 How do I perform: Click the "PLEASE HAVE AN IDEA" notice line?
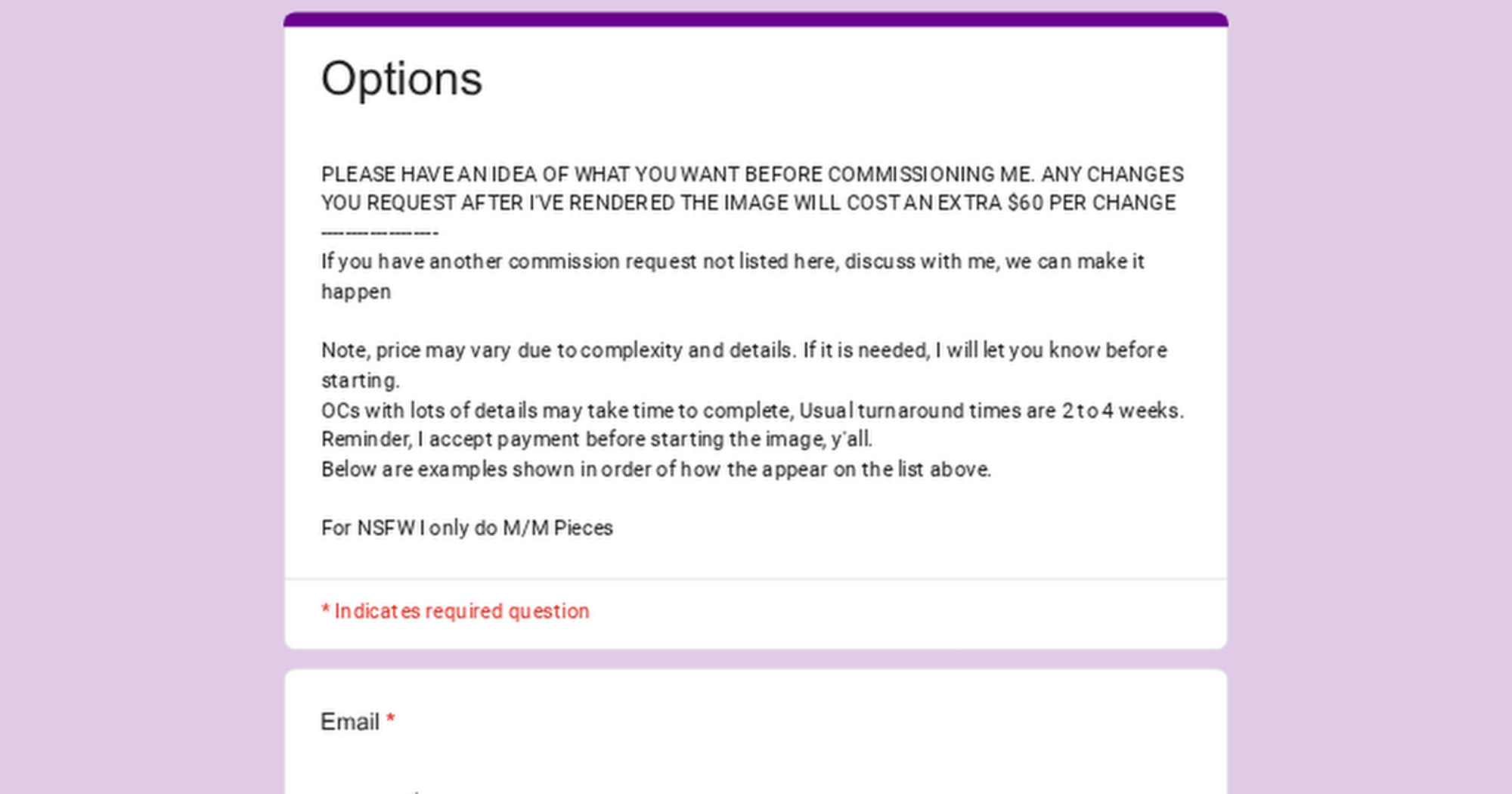click(x=751, y=175)
